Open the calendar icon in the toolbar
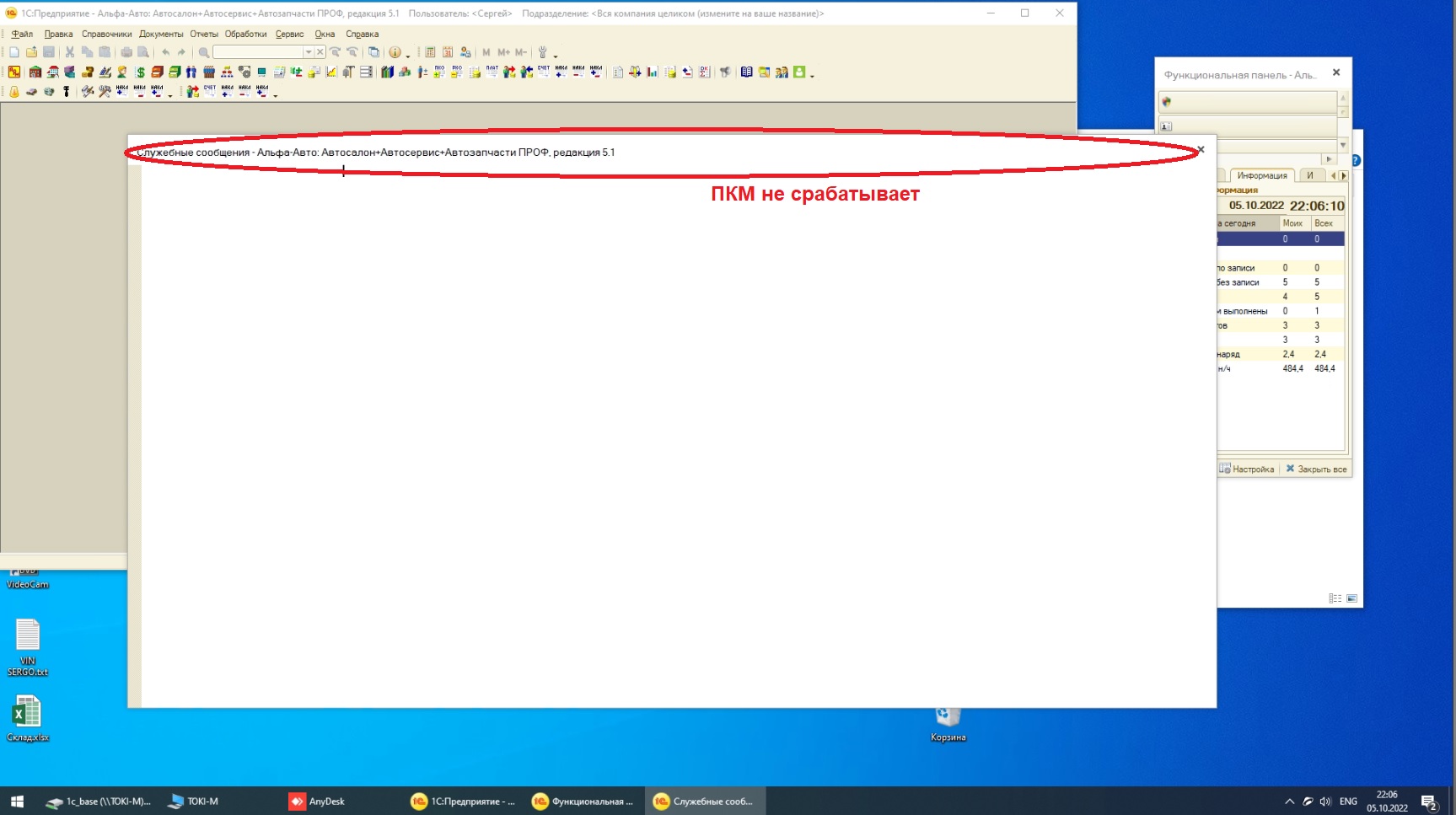This screenshot has height=815, width=1456. pyautogui.click(x=448, y=52)
